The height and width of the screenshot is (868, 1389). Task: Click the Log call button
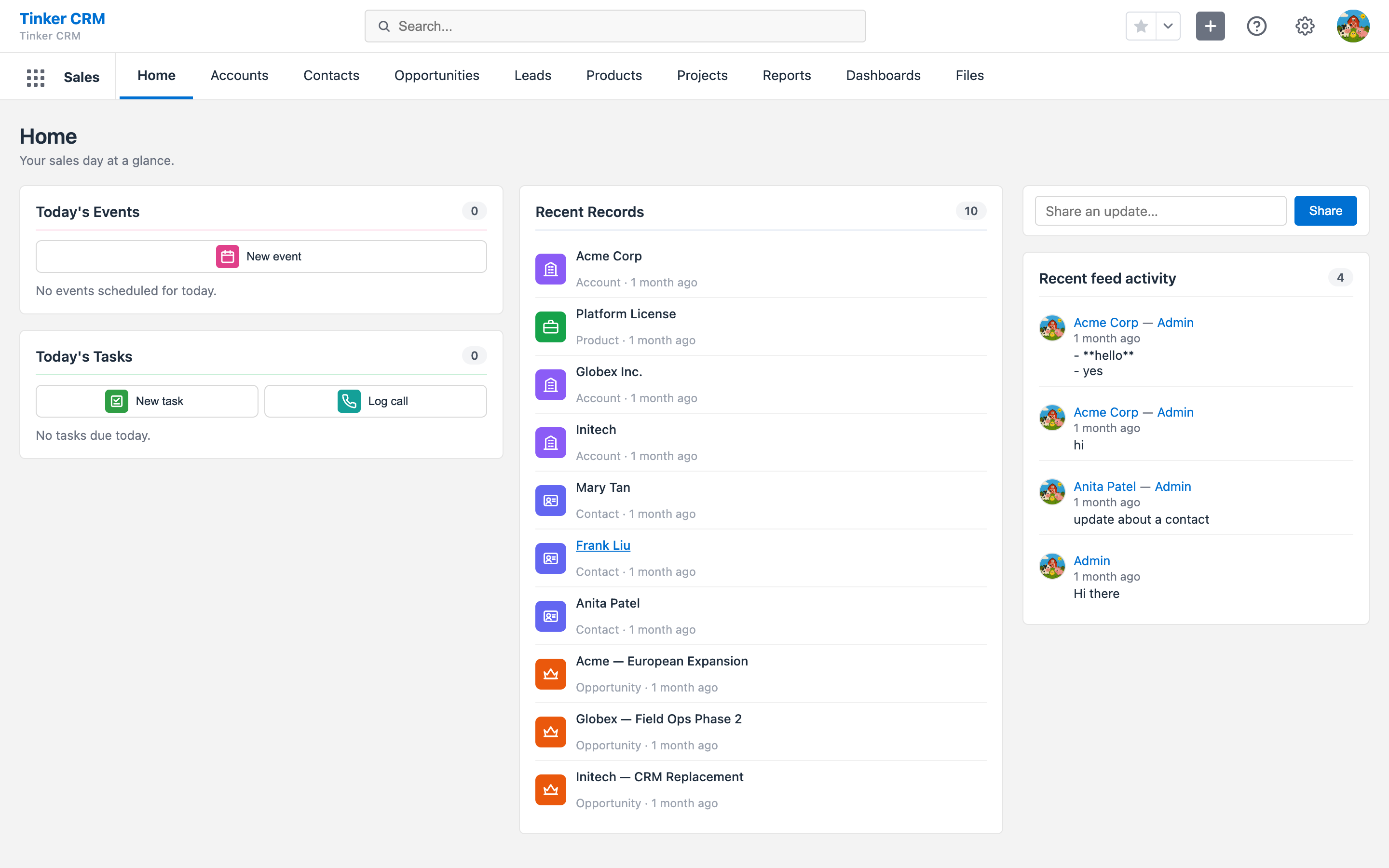(x=375, y=401)
